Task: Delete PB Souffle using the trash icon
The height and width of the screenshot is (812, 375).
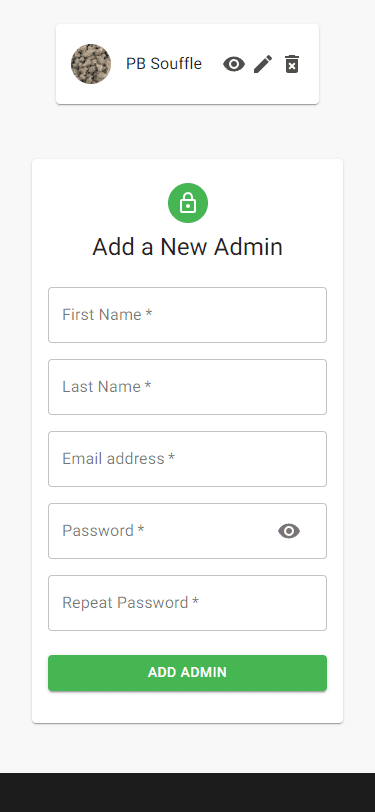Action: 292,64
